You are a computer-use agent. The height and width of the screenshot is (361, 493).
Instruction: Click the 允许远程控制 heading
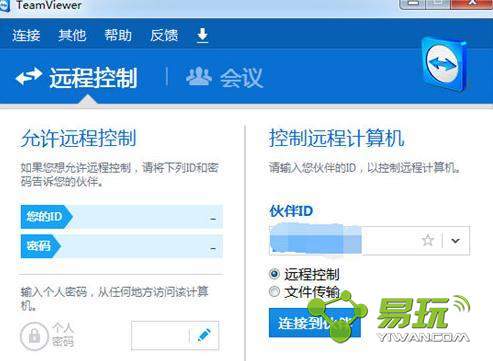(79, 138)
